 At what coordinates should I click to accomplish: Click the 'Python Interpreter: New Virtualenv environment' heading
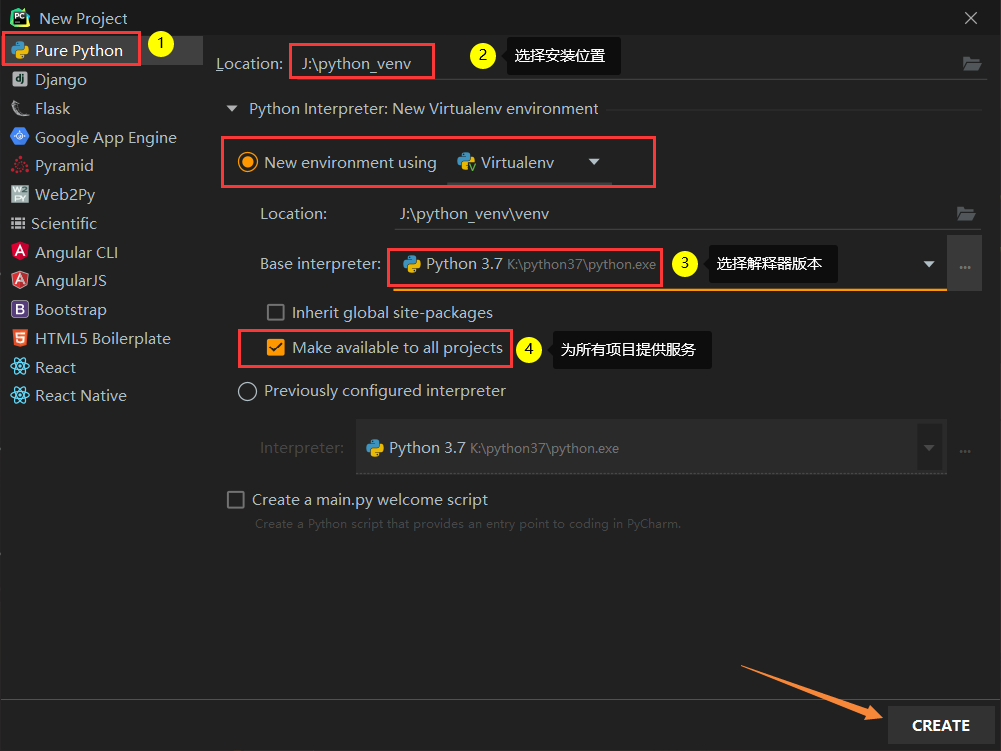(x=424, y=109)
